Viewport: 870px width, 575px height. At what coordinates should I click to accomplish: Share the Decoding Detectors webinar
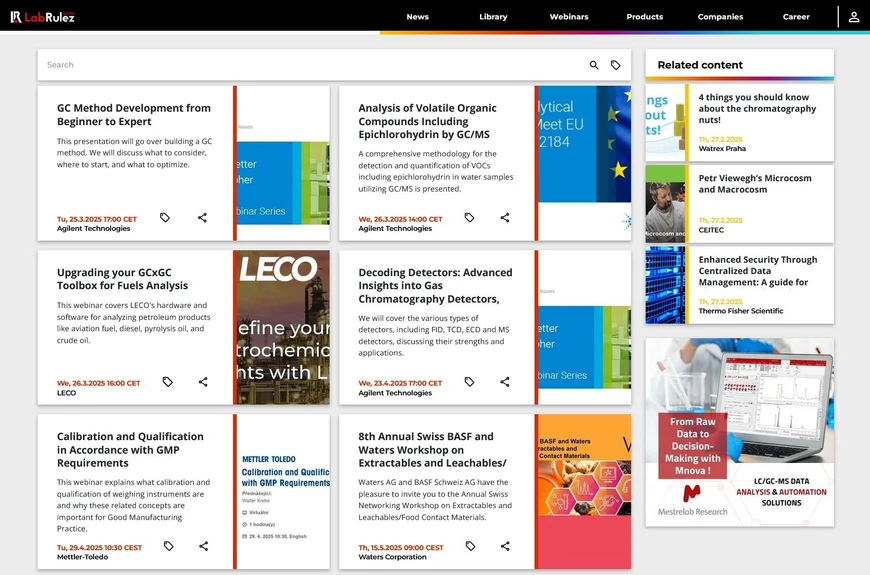(505, 382)
